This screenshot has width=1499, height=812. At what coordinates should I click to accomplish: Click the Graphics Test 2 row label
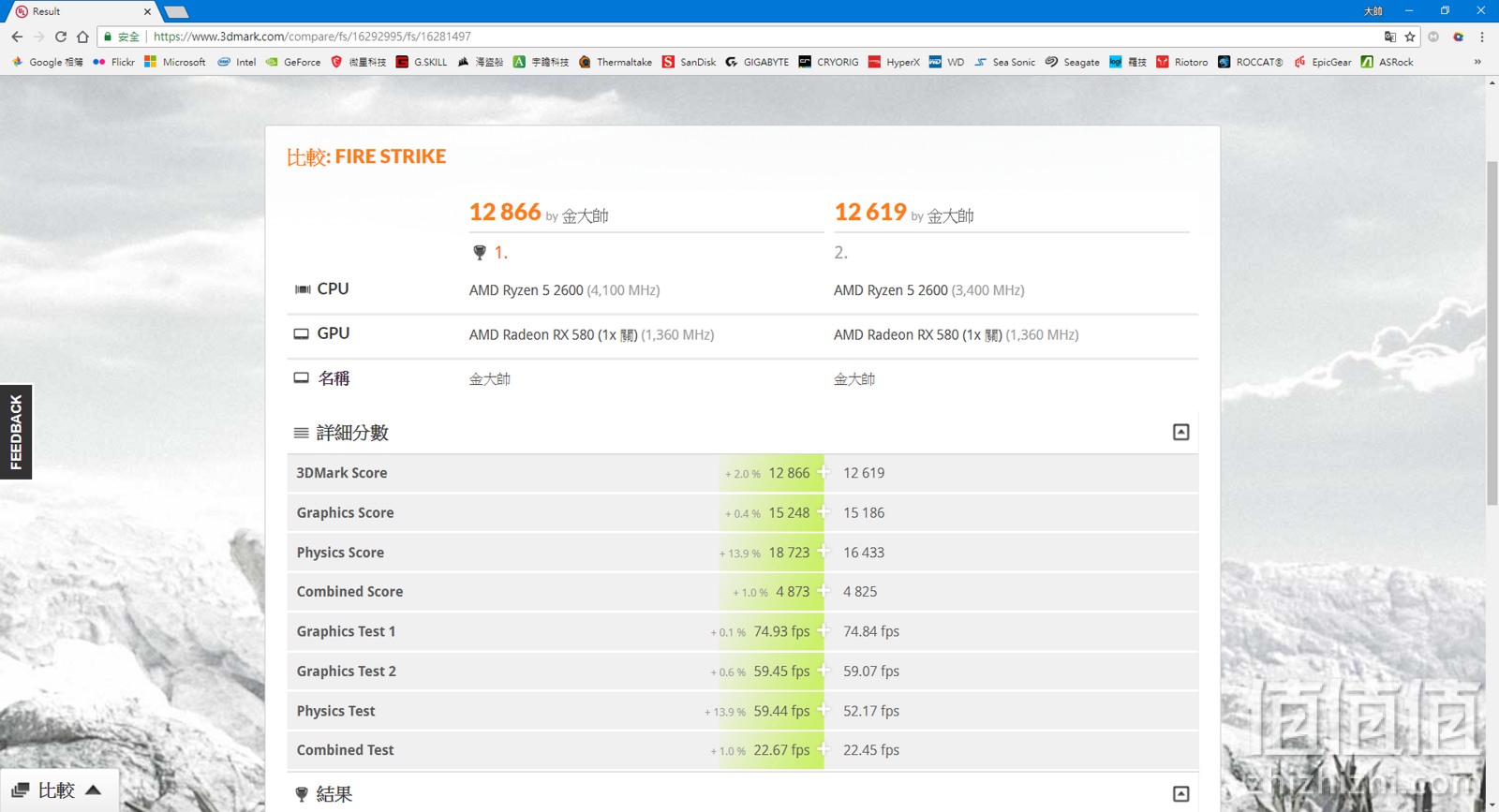pyautogui.click(x=347, y=672)
